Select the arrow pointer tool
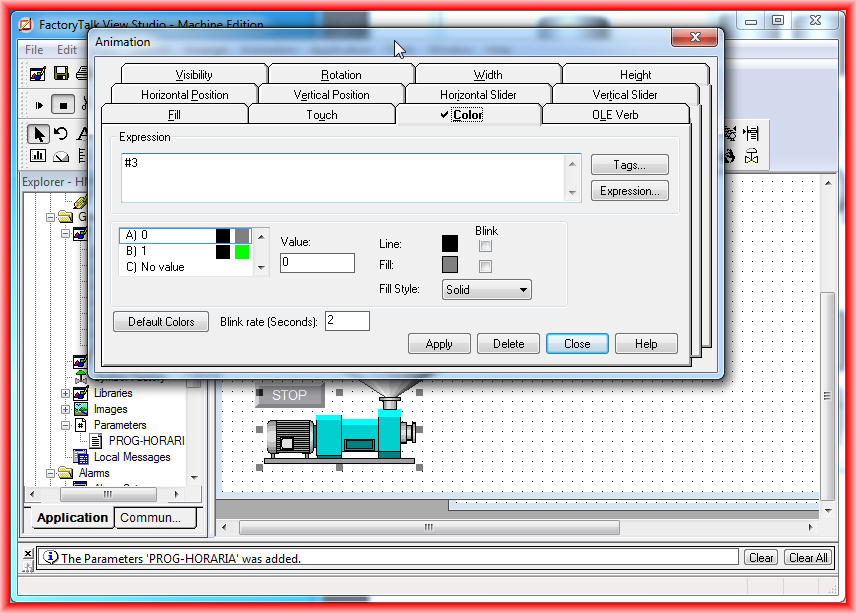The width and height of the screenshot is (856, 613). (x=38, y=133)
